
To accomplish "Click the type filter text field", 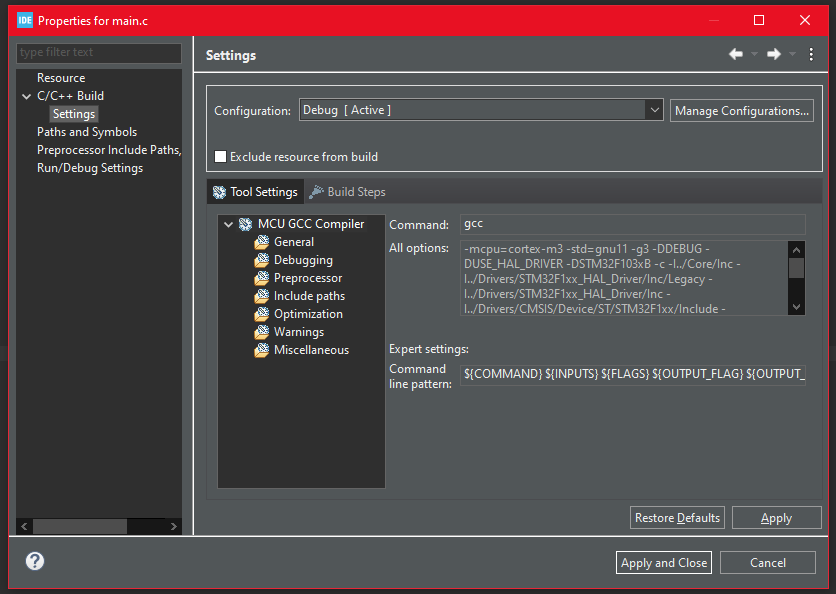I will click(x=99, y=52).
